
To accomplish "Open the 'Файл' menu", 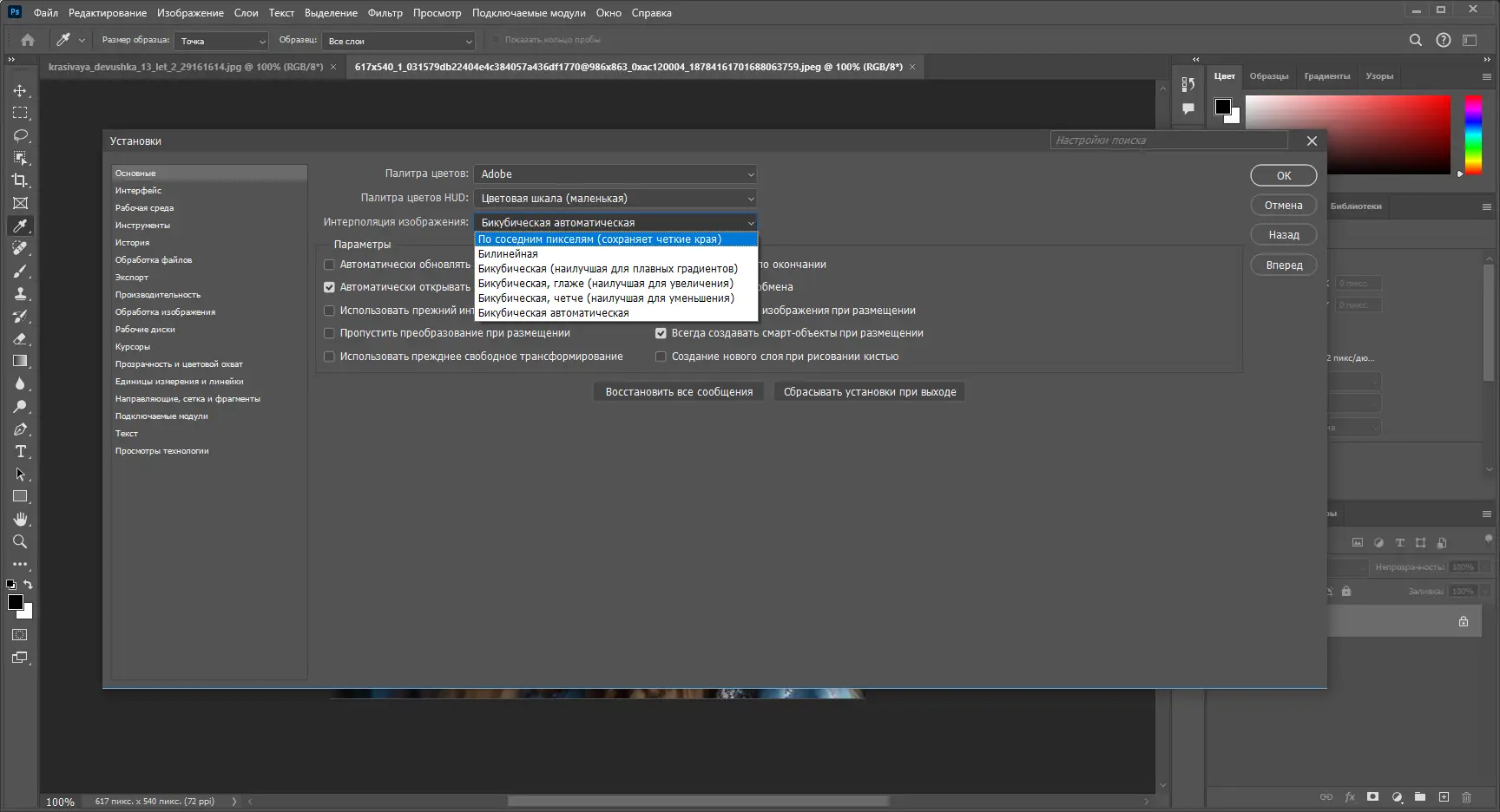I will pos(46,13).
